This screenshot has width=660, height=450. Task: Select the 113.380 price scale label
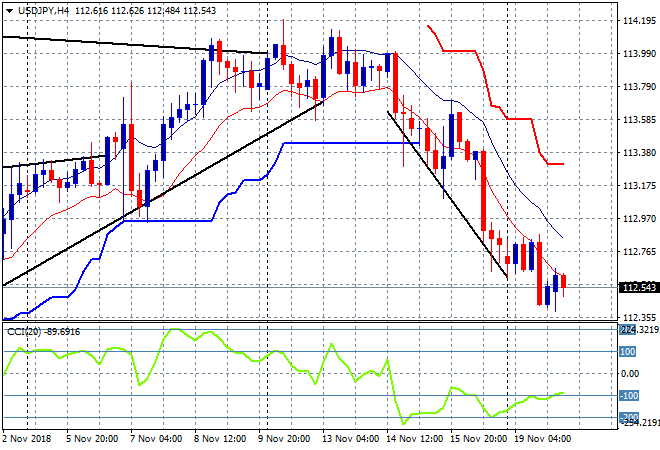coord(639,153)
